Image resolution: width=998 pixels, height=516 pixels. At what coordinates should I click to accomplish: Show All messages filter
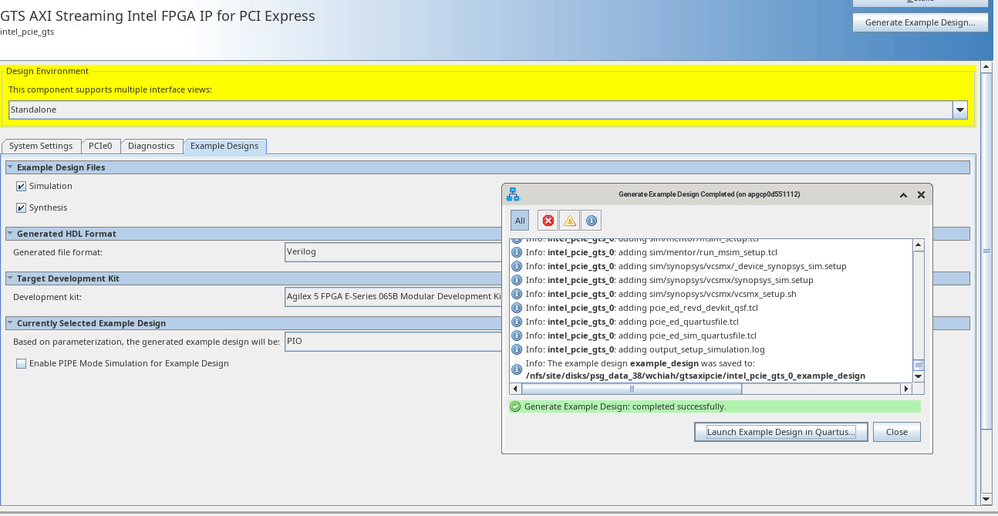520,221
